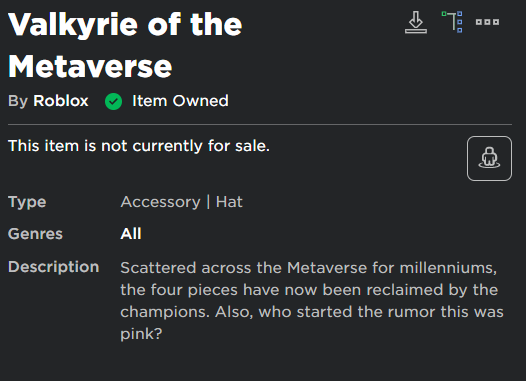
Task: Click the Item Owned label
Action: (180, 101)
